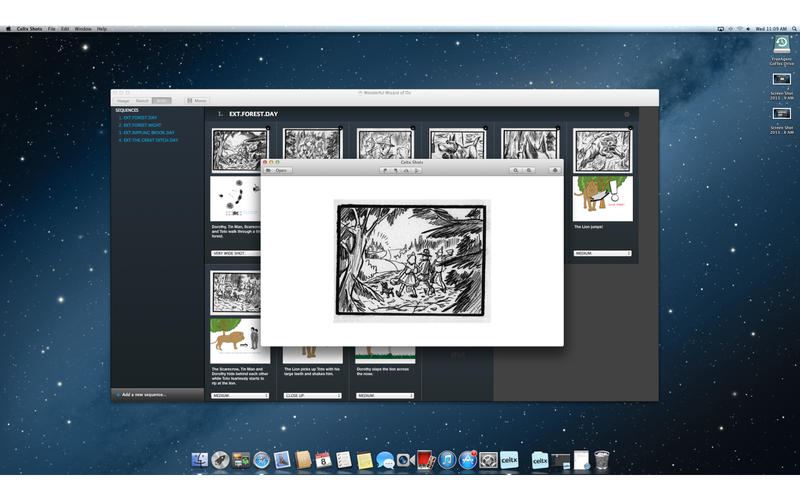Open the Celtx Shots application menu
Viewport: 800px width, 500px height.
tap(29, 29)
